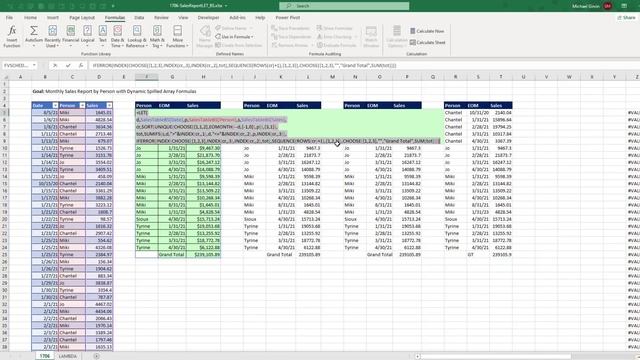The width and height of the screenshot is (640, 360).
Task: Open the Date column filter dropdown
Action: click(55, 105)
